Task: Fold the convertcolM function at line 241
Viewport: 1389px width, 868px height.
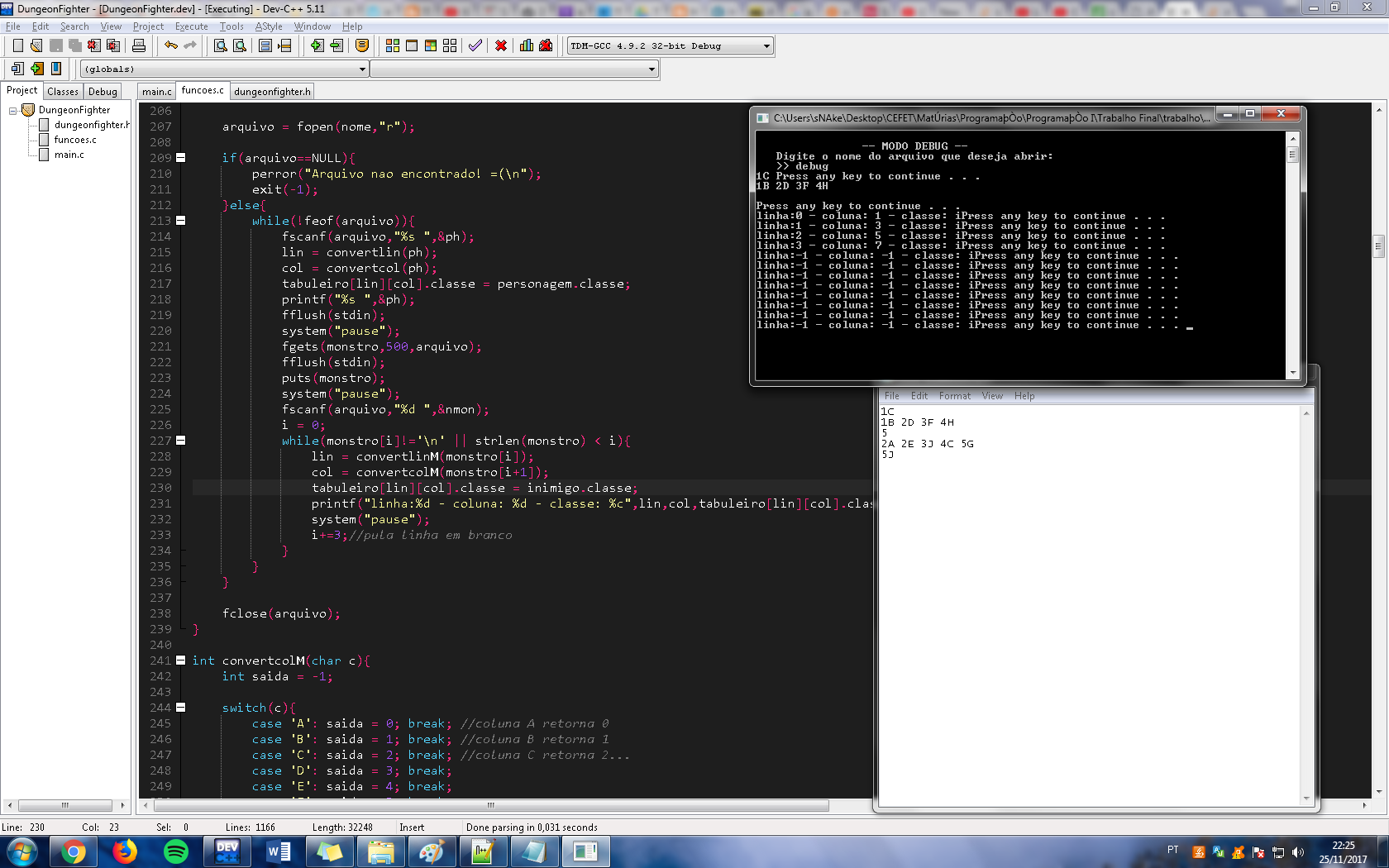Action: pyautogui.click(x=181, y=661)
